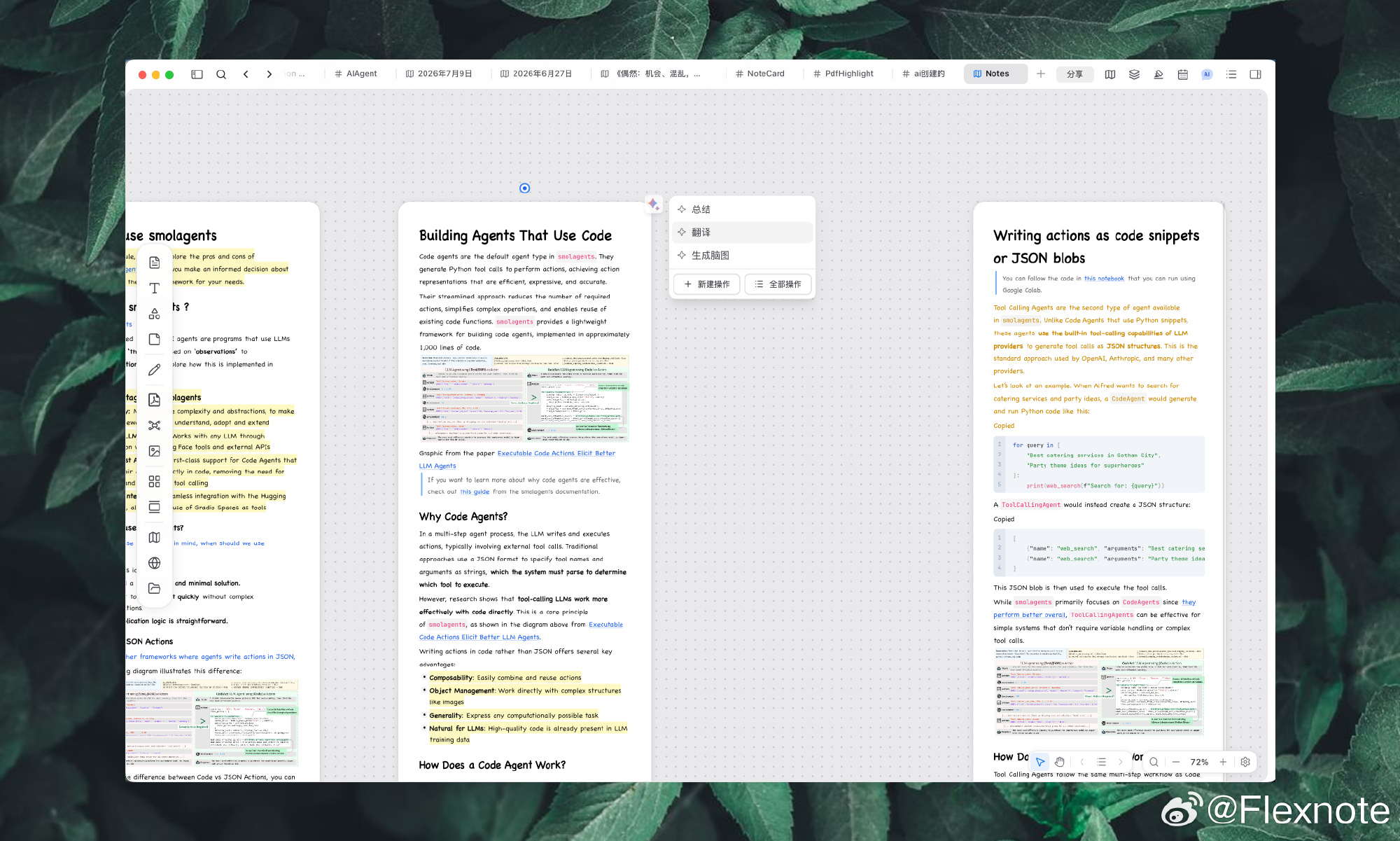The image size is (1400, 841).
Task: Select the sticky note tool in floating toolbar
Action: point(155,340)
